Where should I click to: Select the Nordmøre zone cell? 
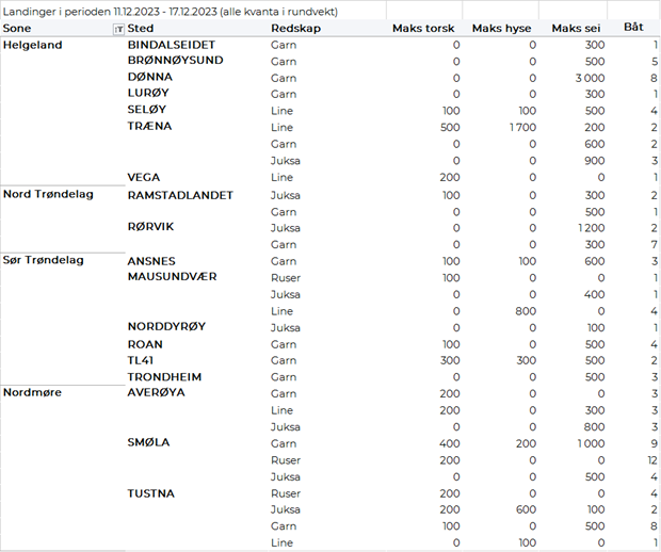33,393
